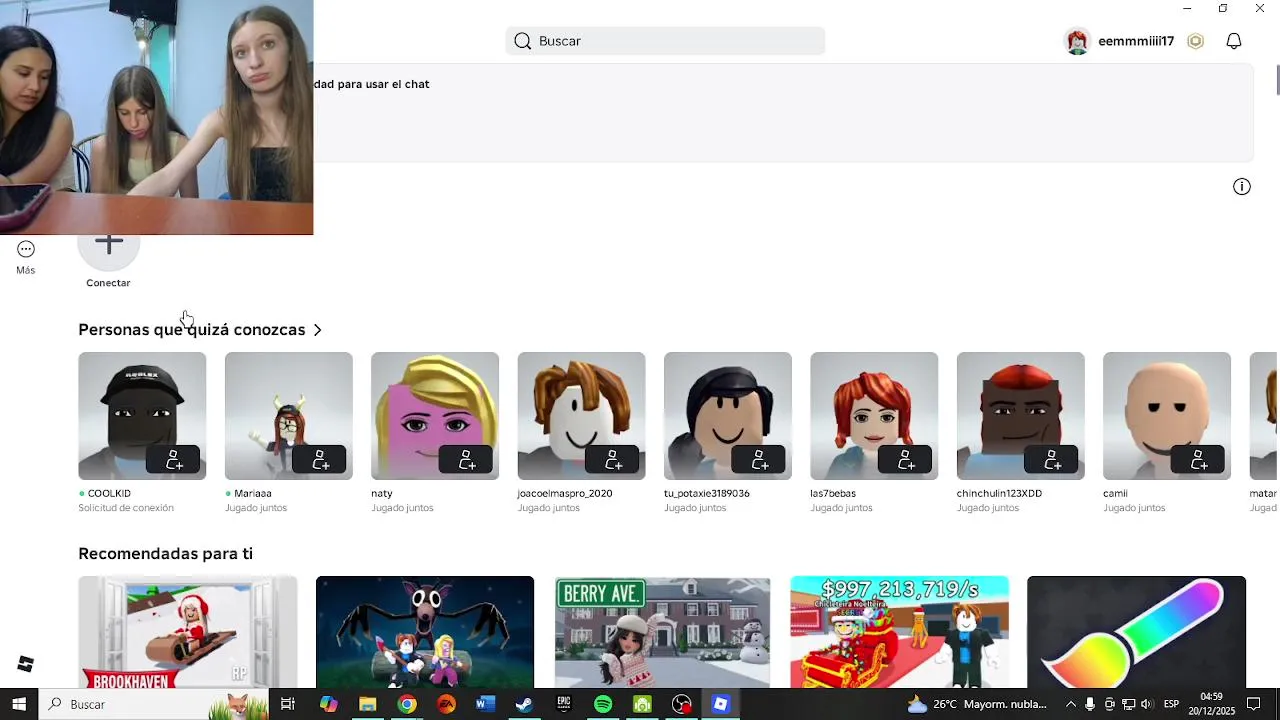Screen dimensions: 1280x720
Task: Open the Robux hexagon icon
Action: point(1195,41)
